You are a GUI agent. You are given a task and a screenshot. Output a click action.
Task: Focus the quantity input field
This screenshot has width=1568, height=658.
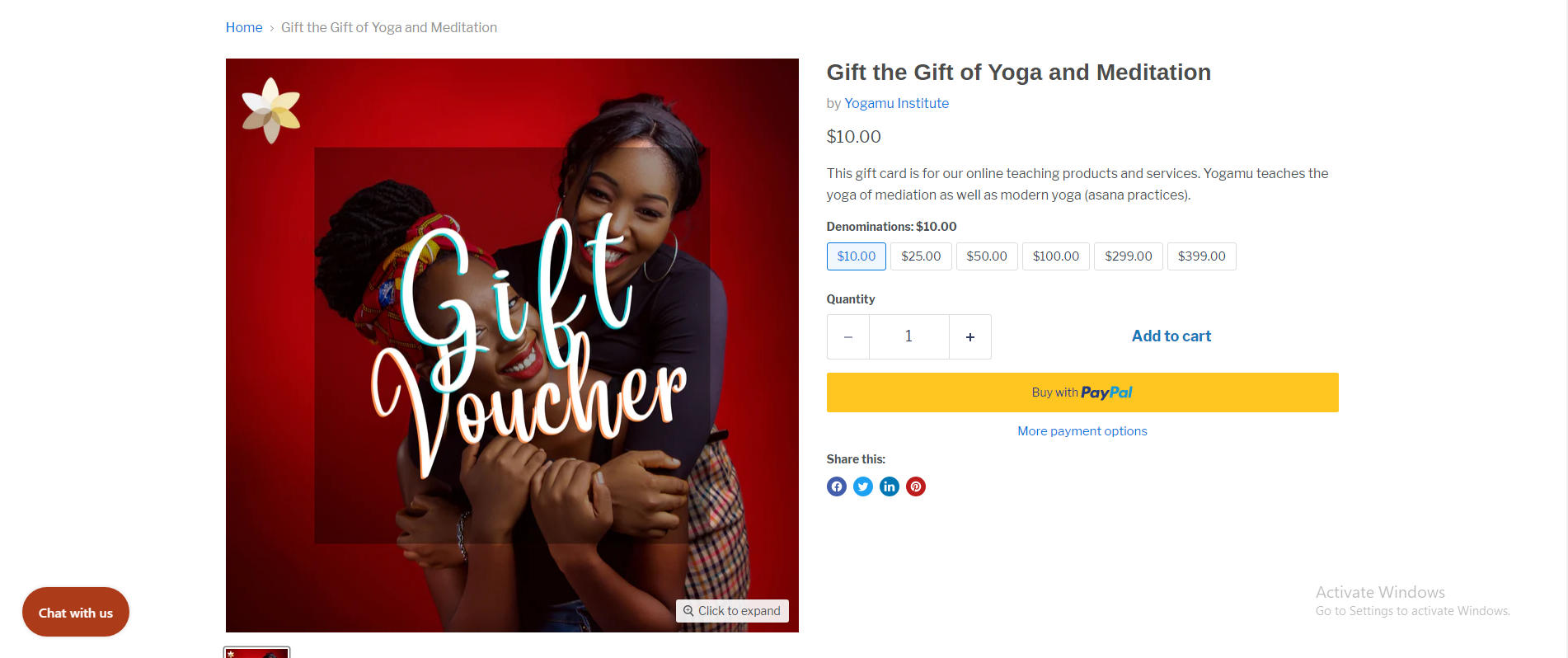click(908, 336)
